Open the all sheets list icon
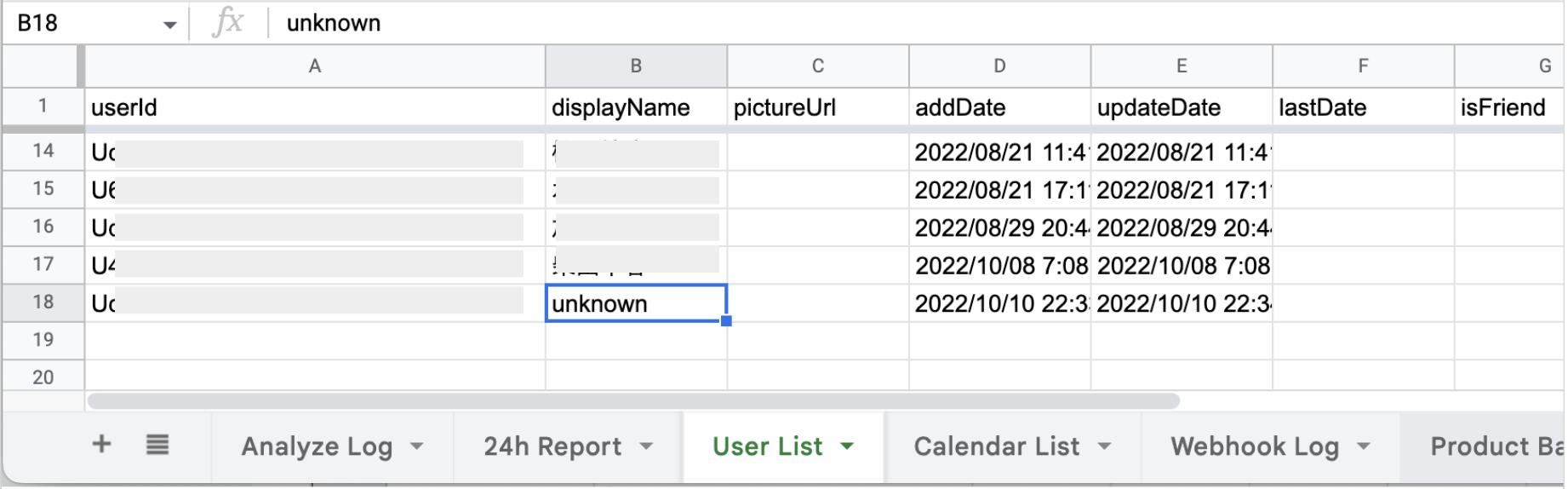 157,444
